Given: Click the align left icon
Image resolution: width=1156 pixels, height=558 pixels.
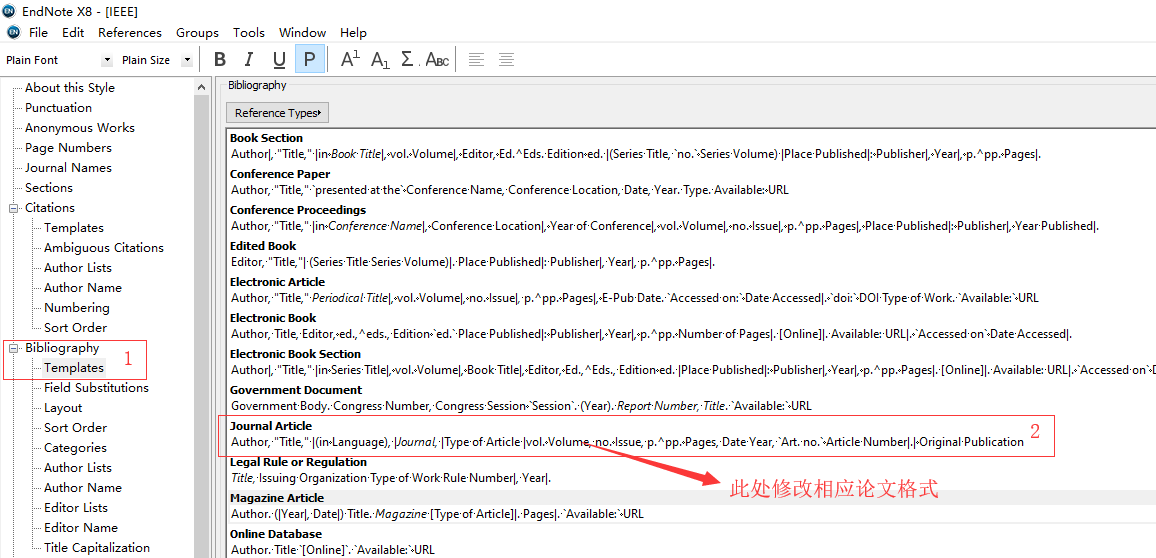Looking at the screenshot, I should (476, 59).
